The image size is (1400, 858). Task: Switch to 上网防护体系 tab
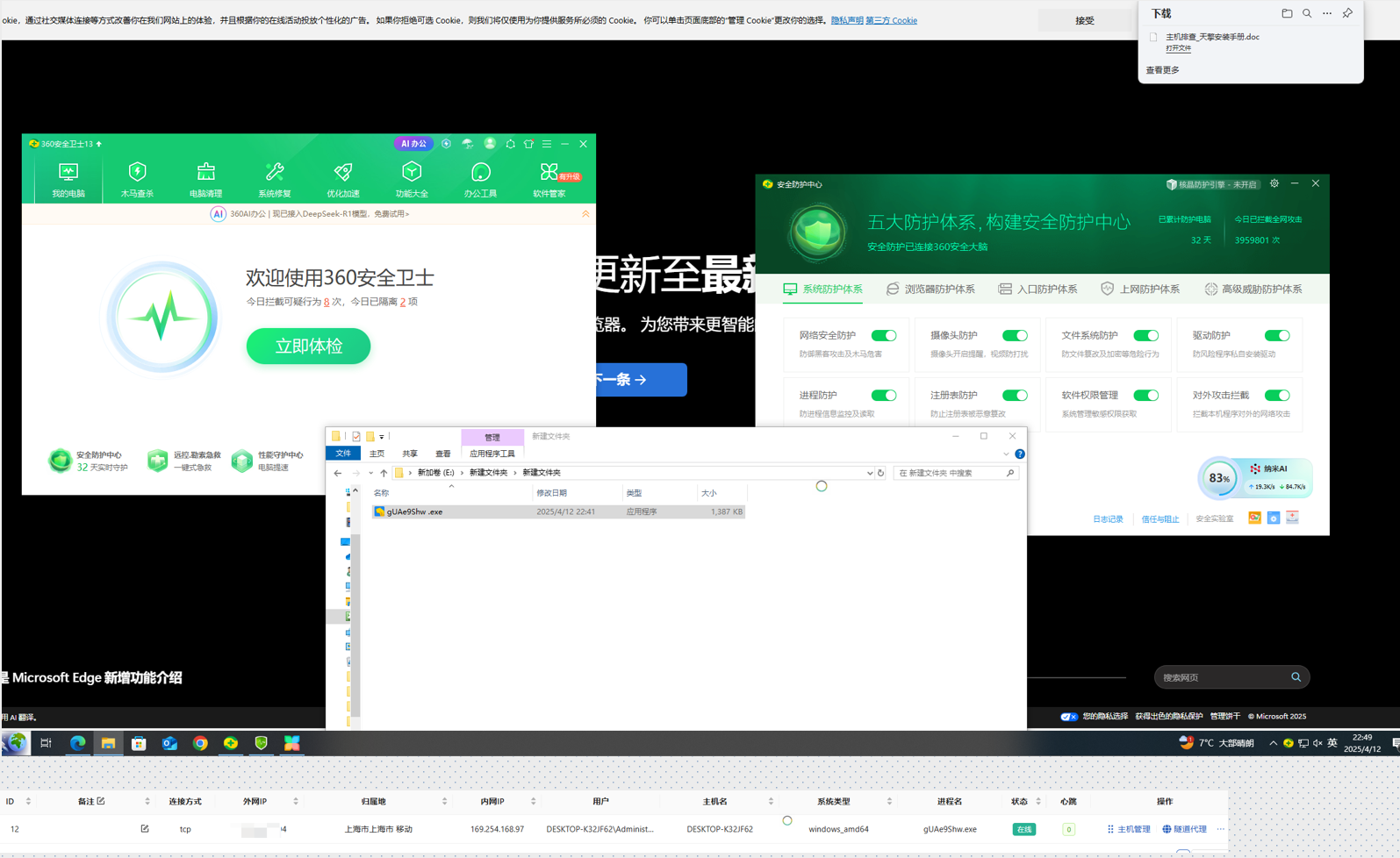[x=1140, y=289]
